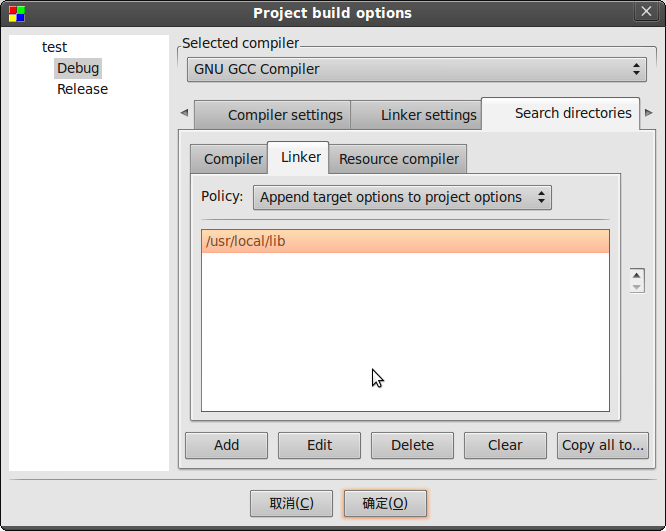Screen dimensions: 666x531
Task: Click the Code::Blocks window icon
Action: pyautogui.click(x=17, y=14)
